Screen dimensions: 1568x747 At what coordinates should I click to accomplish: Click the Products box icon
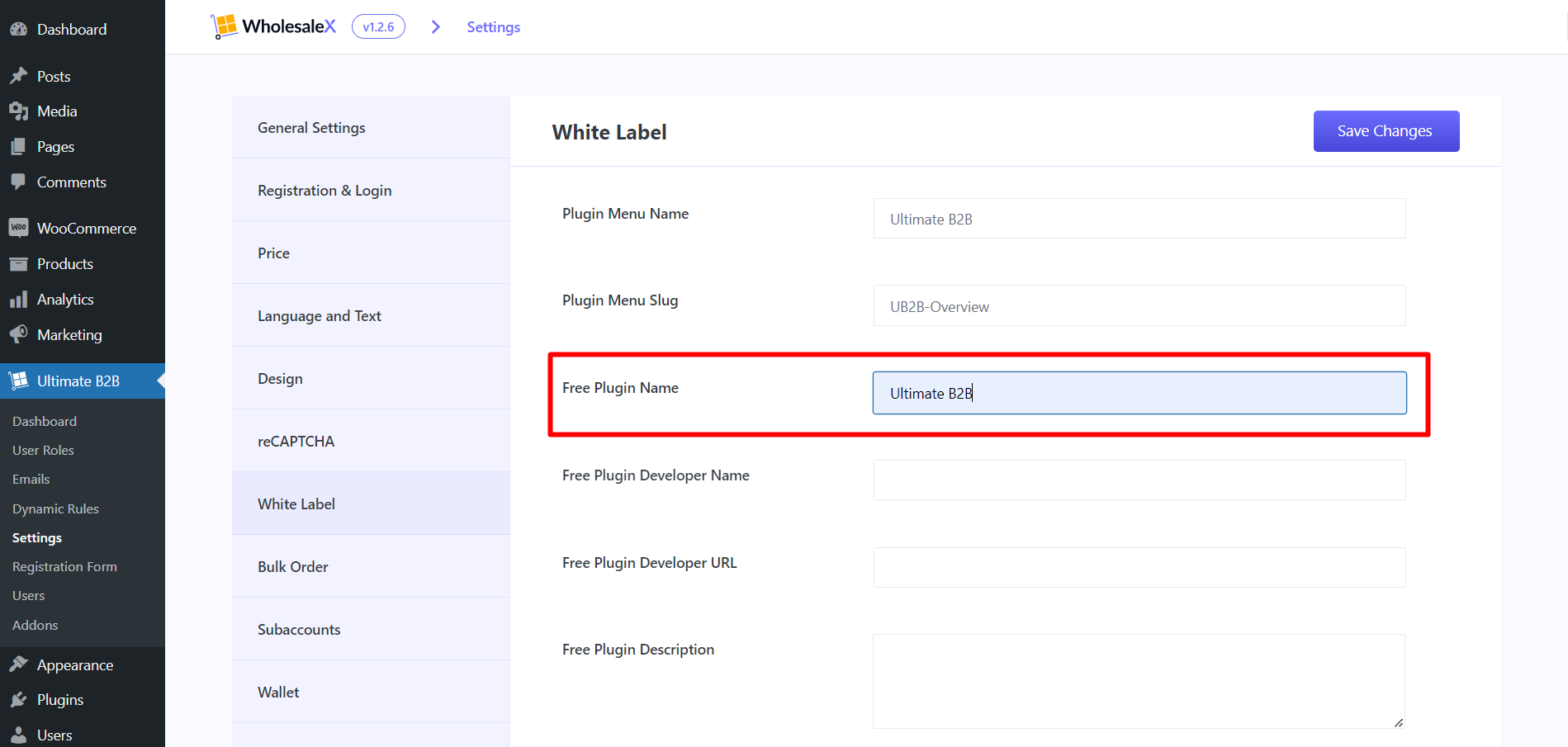[x=19, y=264]
